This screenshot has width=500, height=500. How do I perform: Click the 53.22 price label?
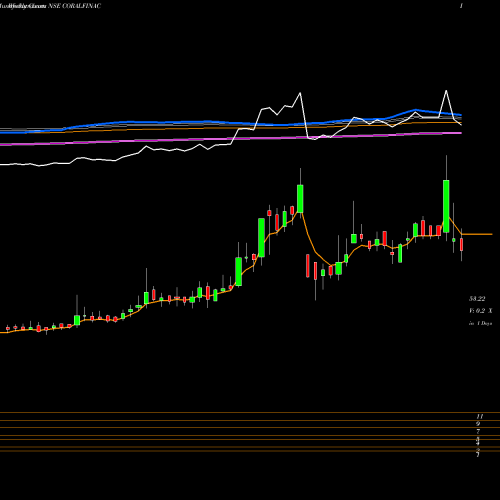[477, 299]
